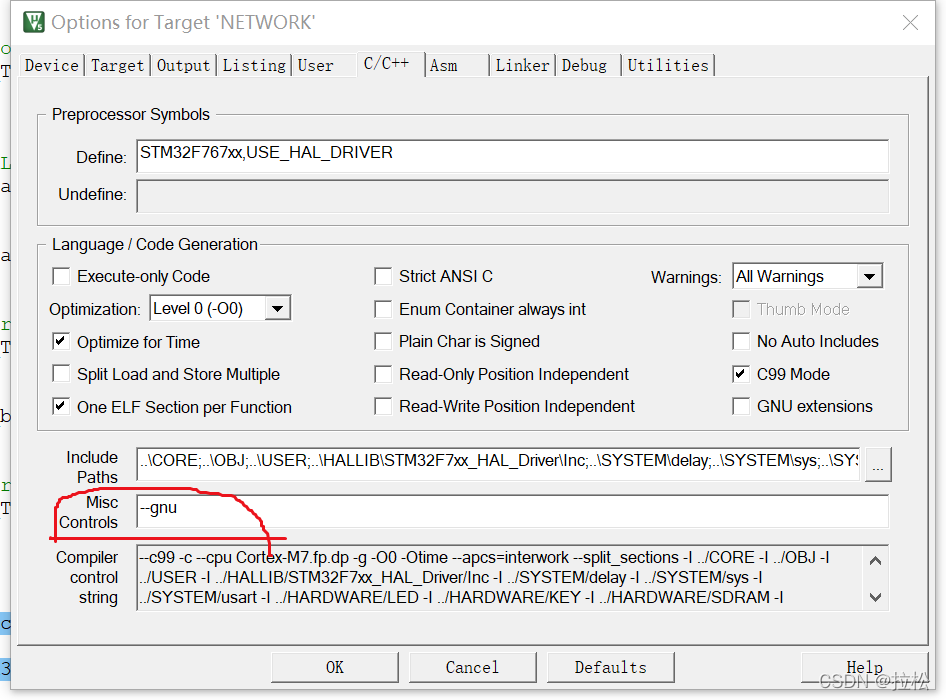The width and height of the screenshot is (946, 700).
Task: Enable Split Load and Store Multiple
Action: (62, 374)
